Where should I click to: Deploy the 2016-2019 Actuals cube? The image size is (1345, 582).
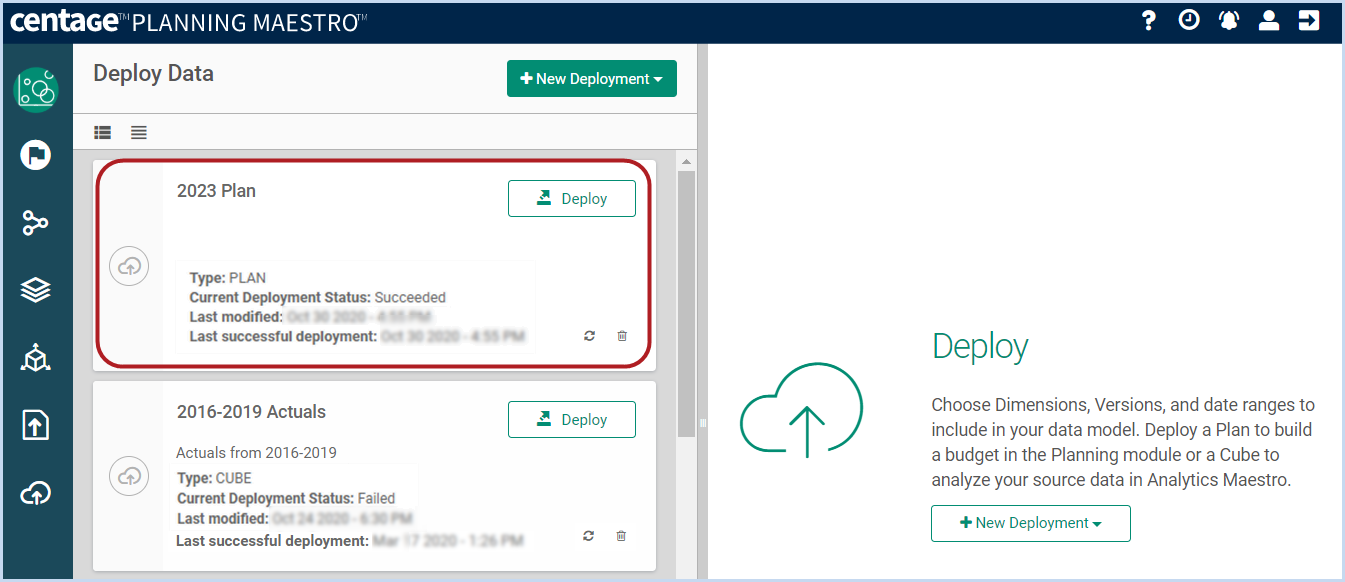[572, 419]
